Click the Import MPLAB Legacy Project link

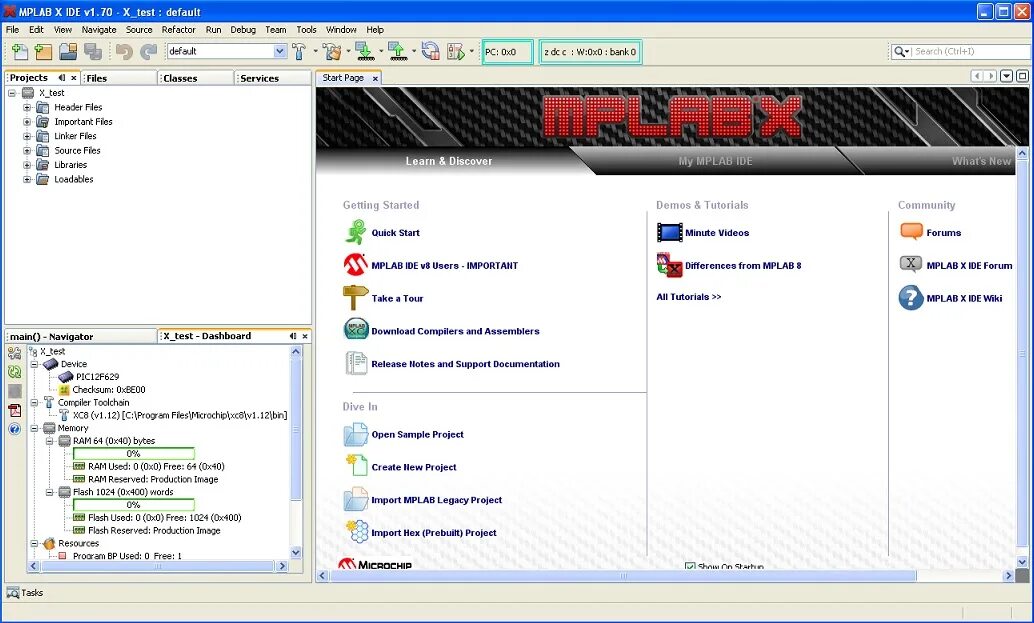[x=437, y=500]
